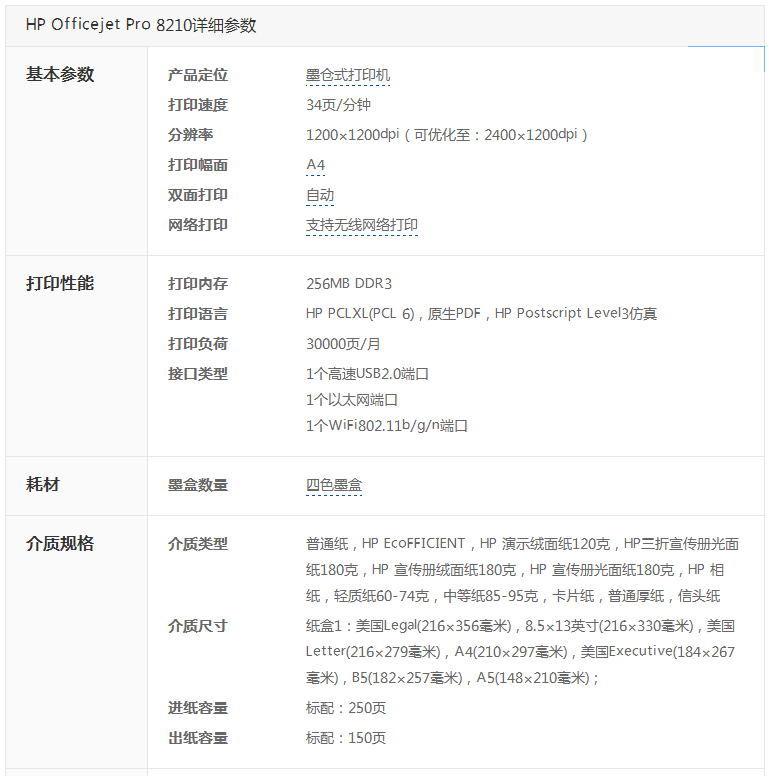Click the A4 print size link
769x776 pixels.
[x=316, y=165]
